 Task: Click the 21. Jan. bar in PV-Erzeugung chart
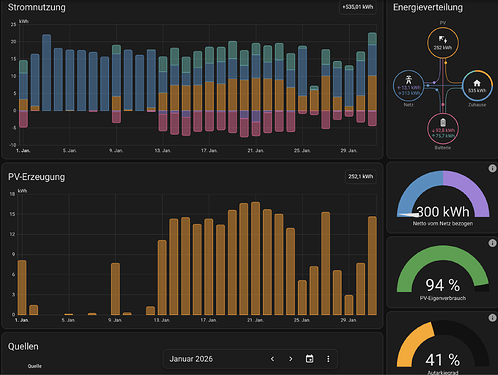click(x=255, y=258)
